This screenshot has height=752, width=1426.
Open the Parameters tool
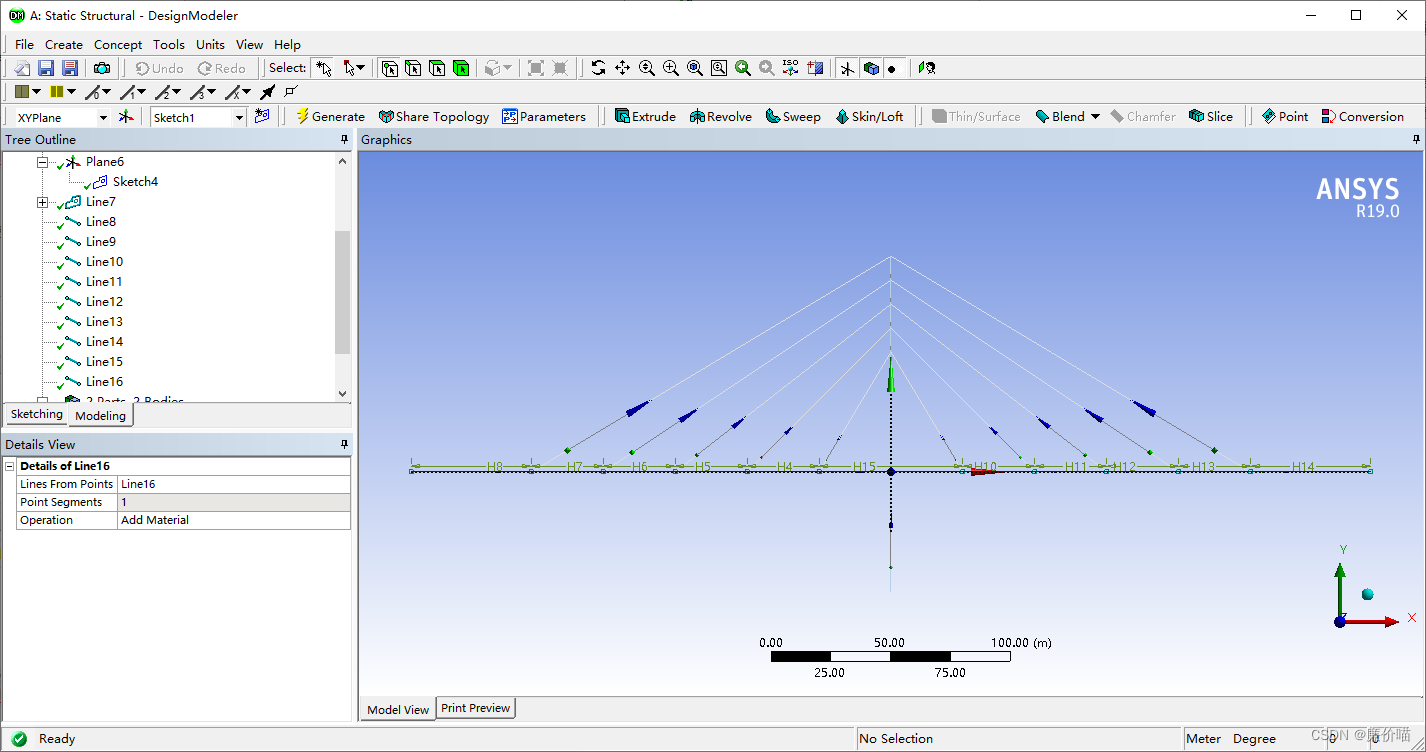544,117
